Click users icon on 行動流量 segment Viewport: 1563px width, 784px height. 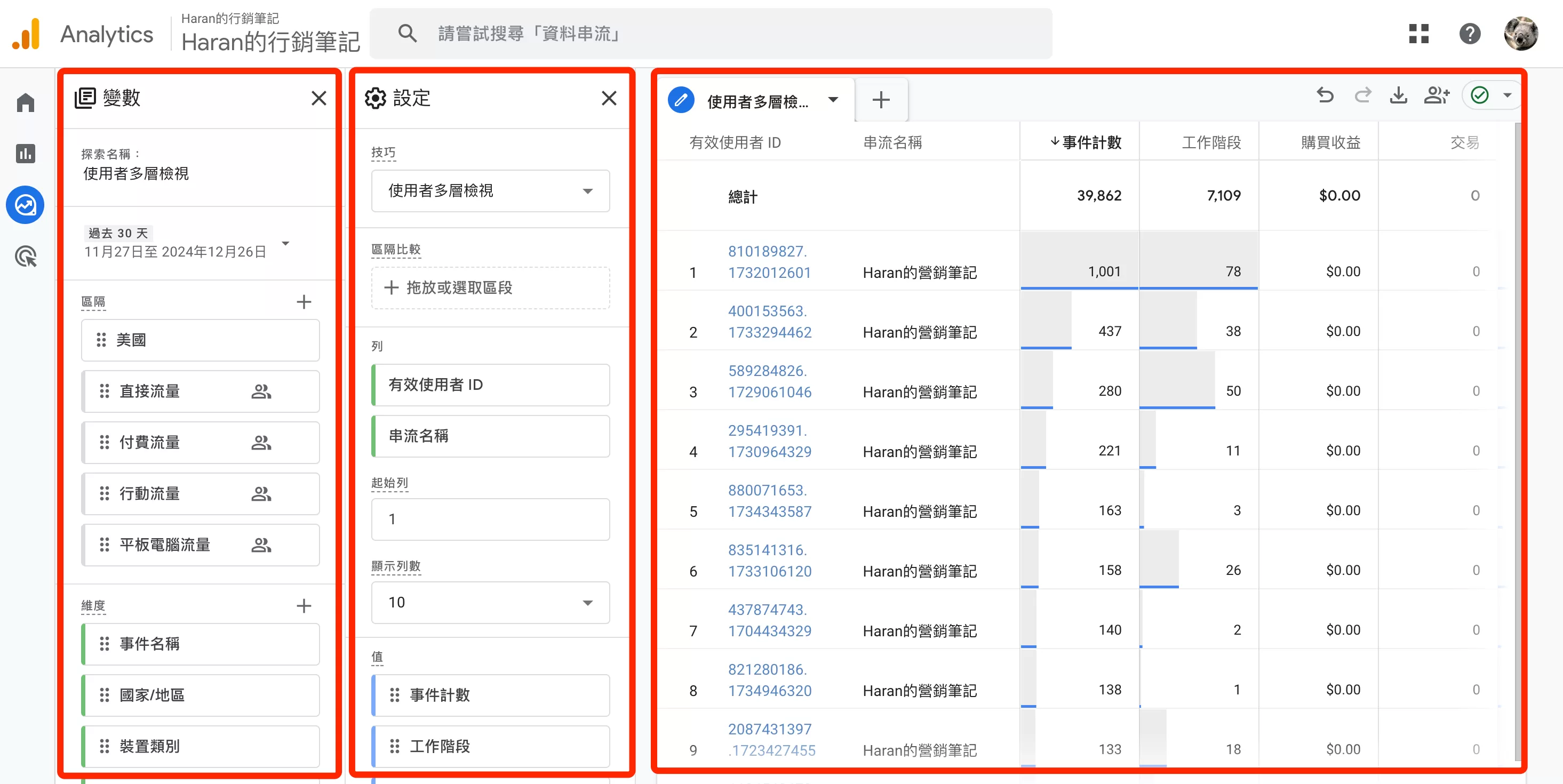click(261, 494)
